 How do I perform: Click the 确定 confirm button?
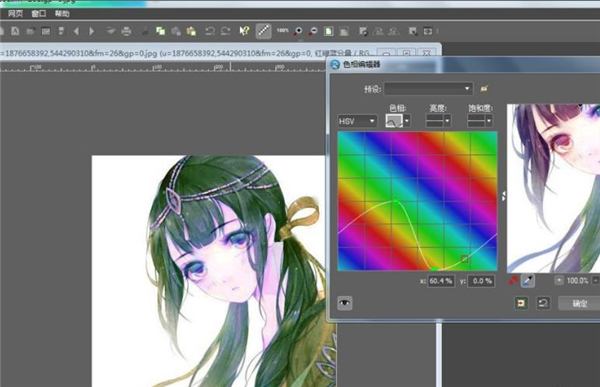point(579,303)
